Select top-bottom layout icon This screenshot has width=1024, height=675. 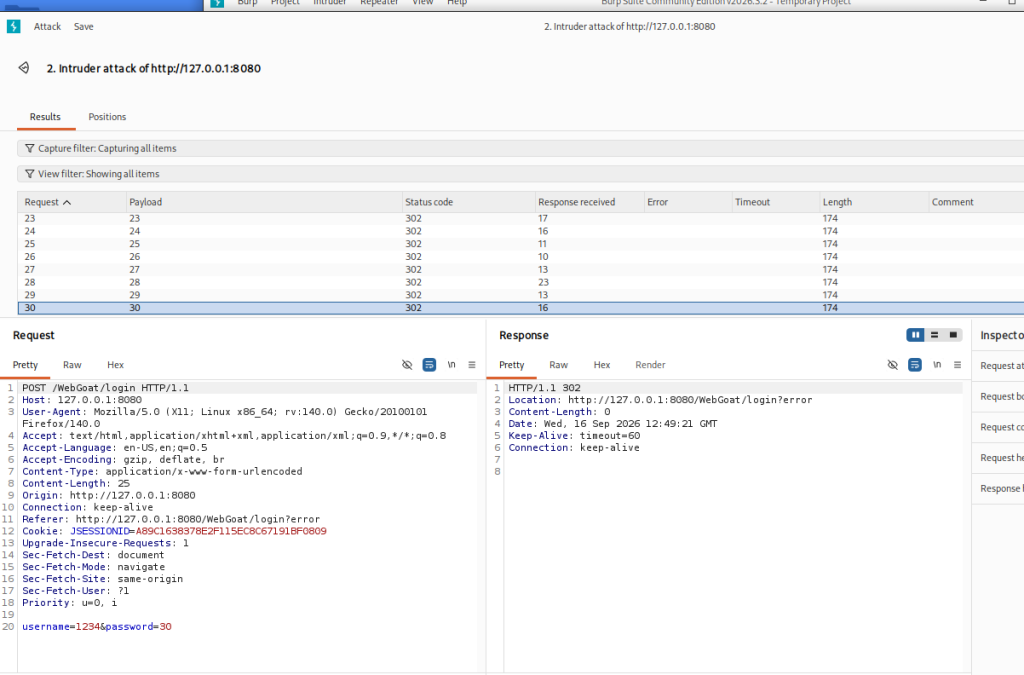pos(935,335)
